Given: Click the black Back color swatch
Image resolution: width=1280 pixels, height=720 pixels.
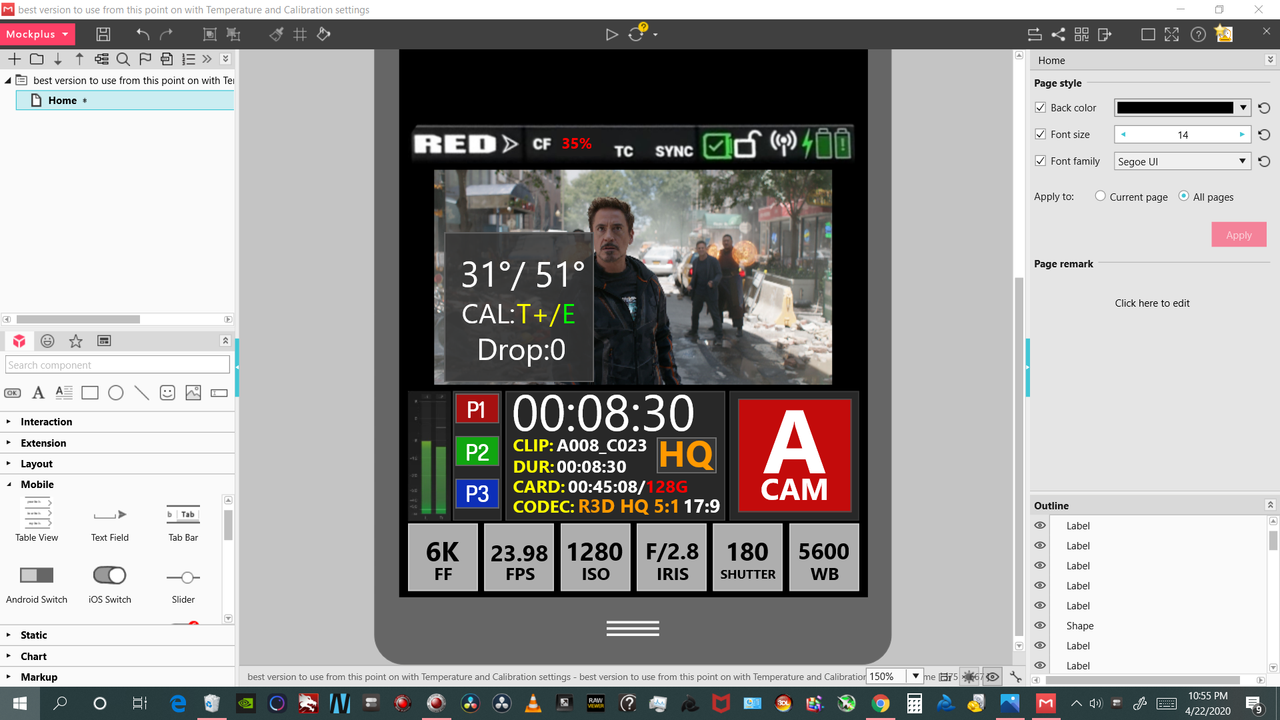Looking at the screenshot, I should pyautogui.click(x=1175, y=108).
